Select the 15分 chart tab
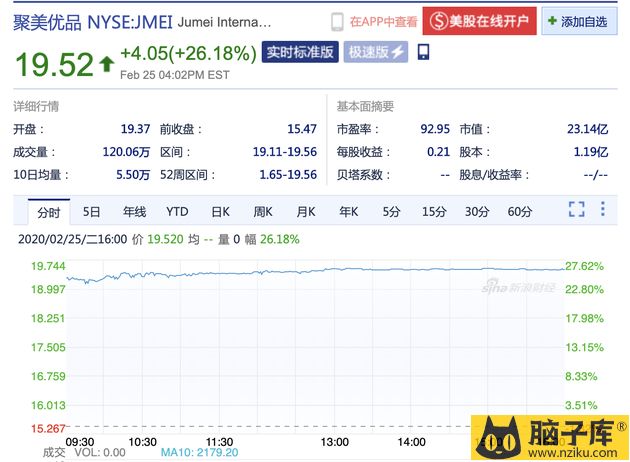The image size is (630, 462). (434, 212)
